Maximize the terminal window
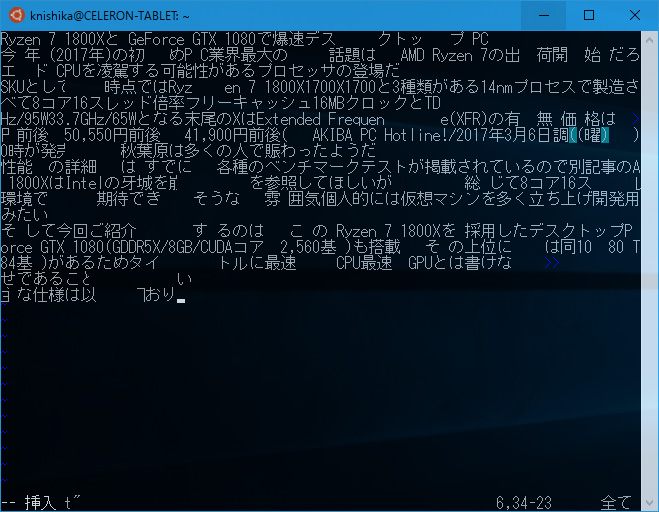Image resolution: width=659 pixels, height=512 pixels. point(589,16)
